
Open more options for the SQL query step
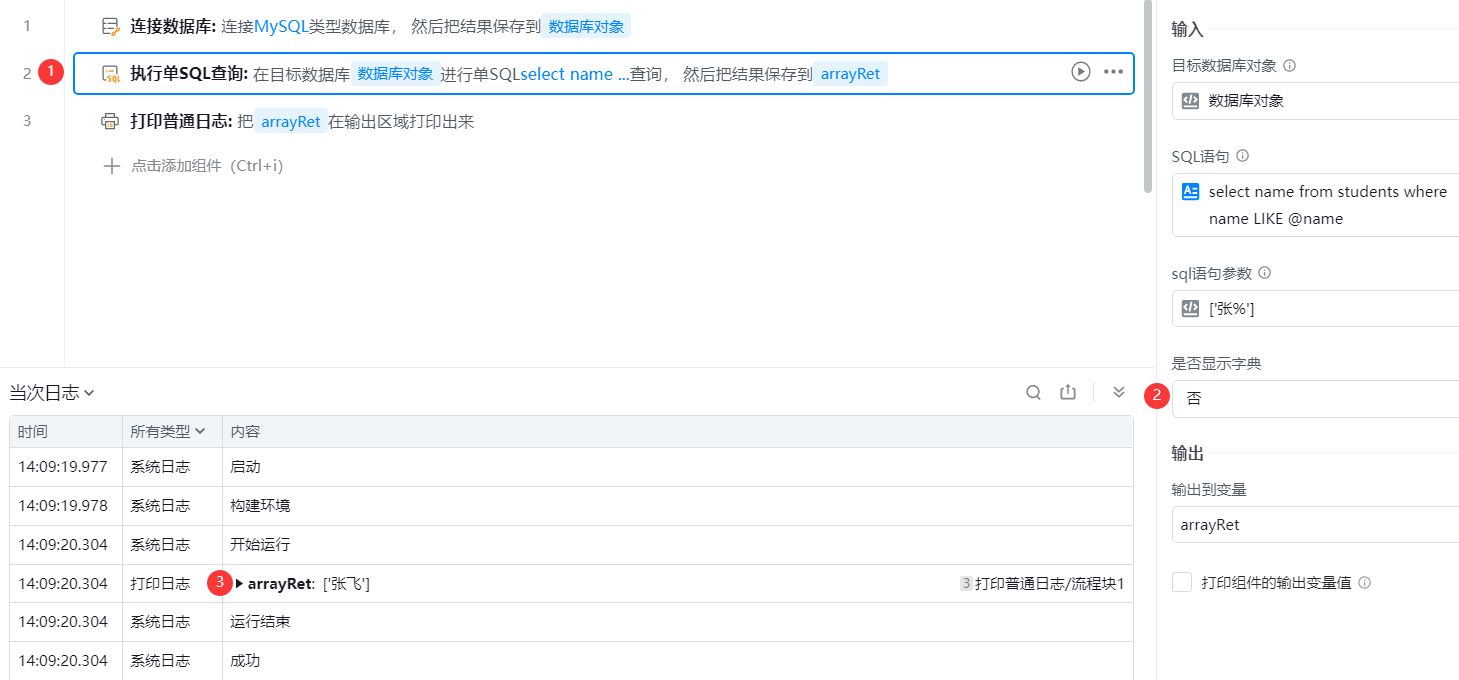coord(1113,72)
